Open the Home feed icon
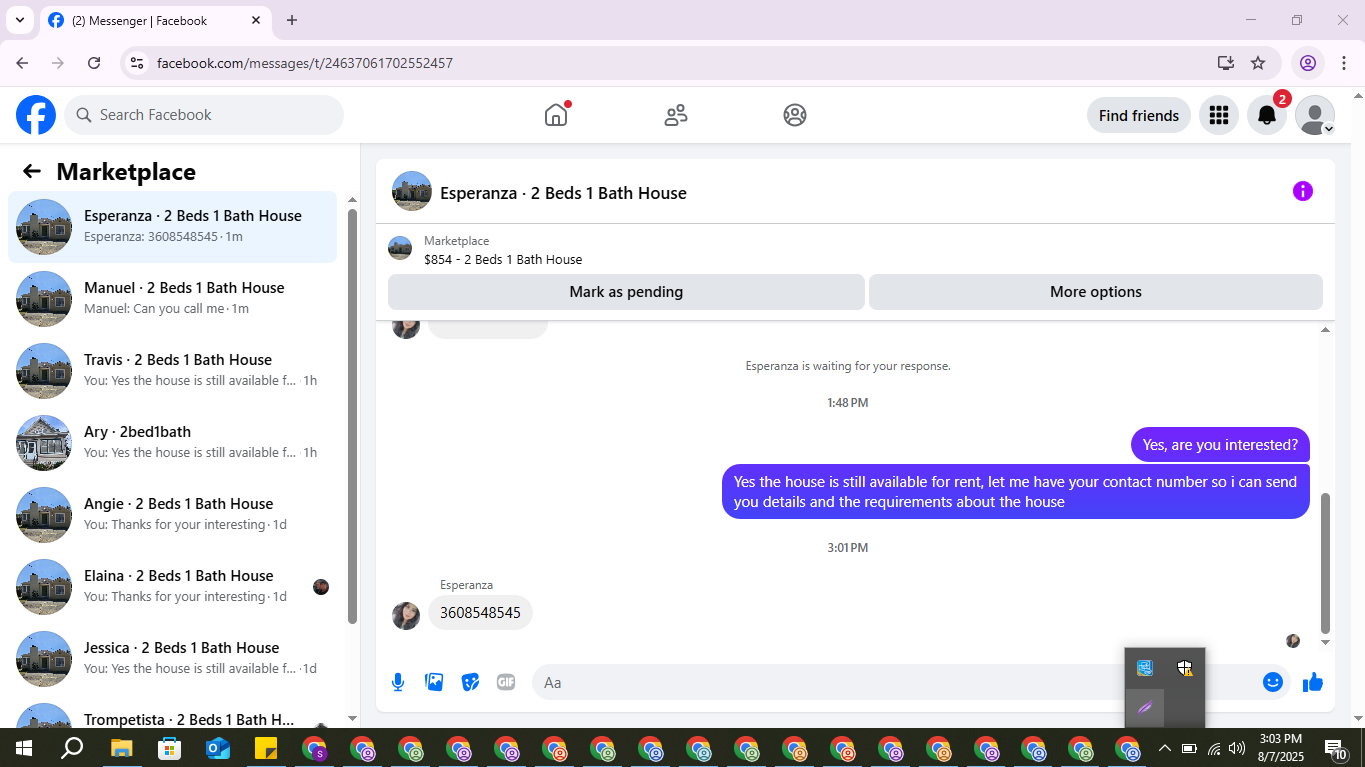The height and width of the screenshot is (767, 1365). pos(556,115)
